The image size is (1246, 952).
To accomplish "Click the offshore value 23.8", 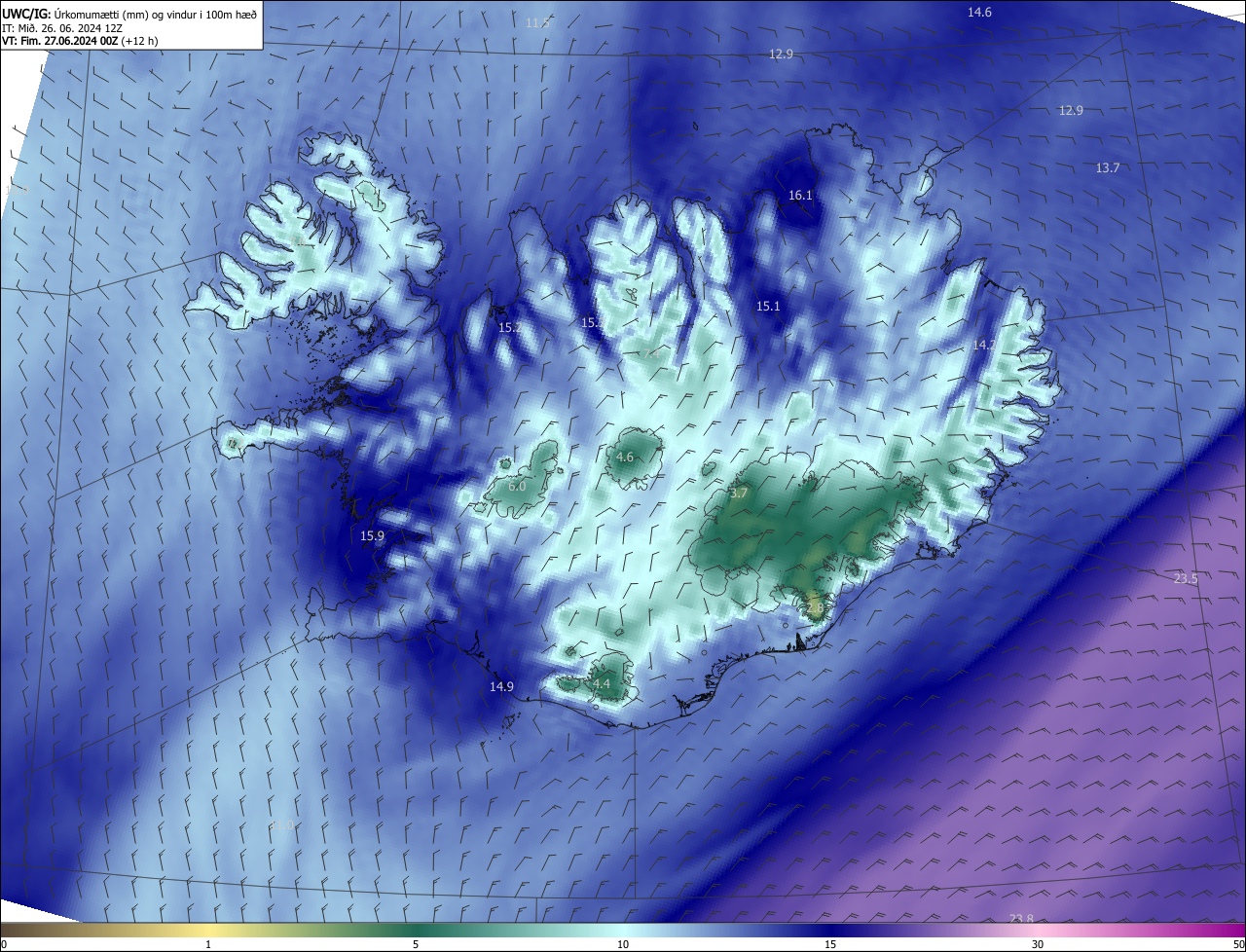I will (x=1021, y=919).
